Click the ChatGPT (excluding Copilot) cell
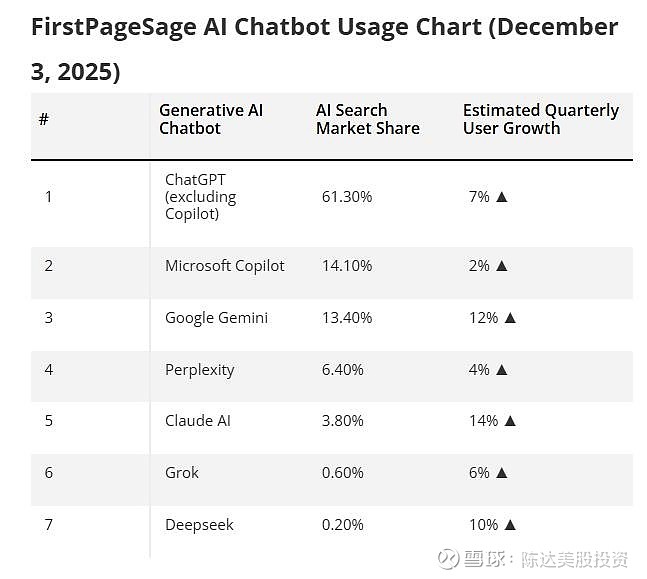 [x=201, y=196]
